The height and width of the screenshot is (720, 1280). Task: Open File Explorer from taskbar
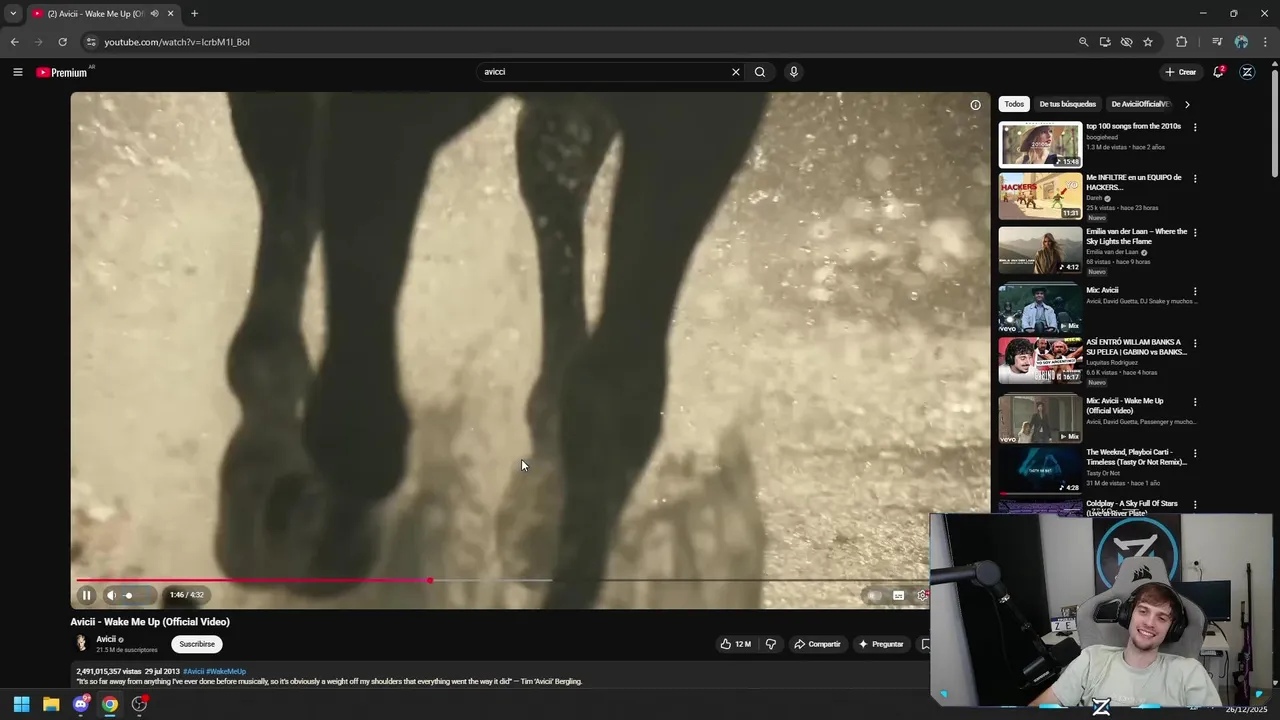[x=51, y=704]
